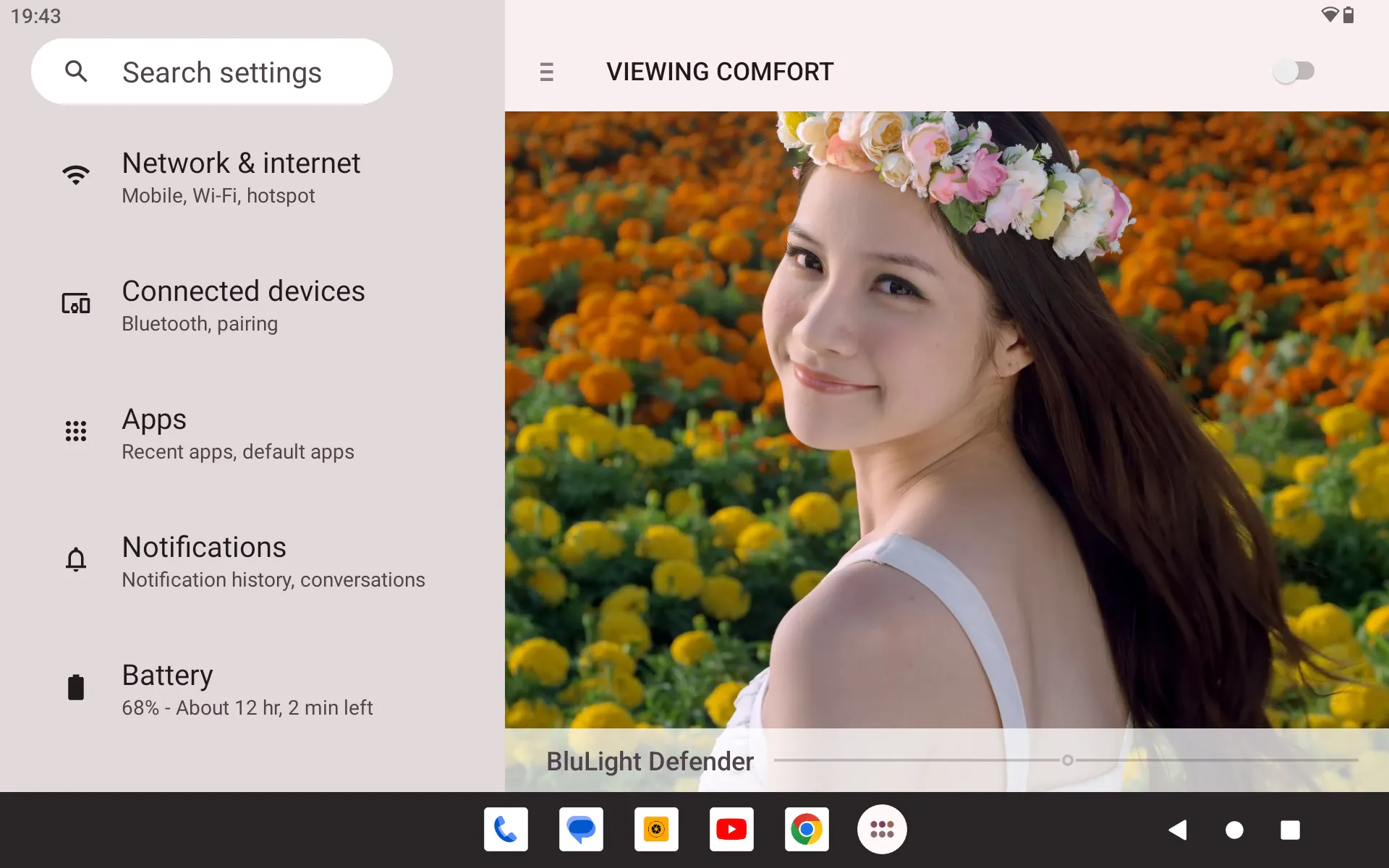Screen dimensions: 1389x868
Task: Open the app drawer button in taskbar
Action: (x=882, y=830)
